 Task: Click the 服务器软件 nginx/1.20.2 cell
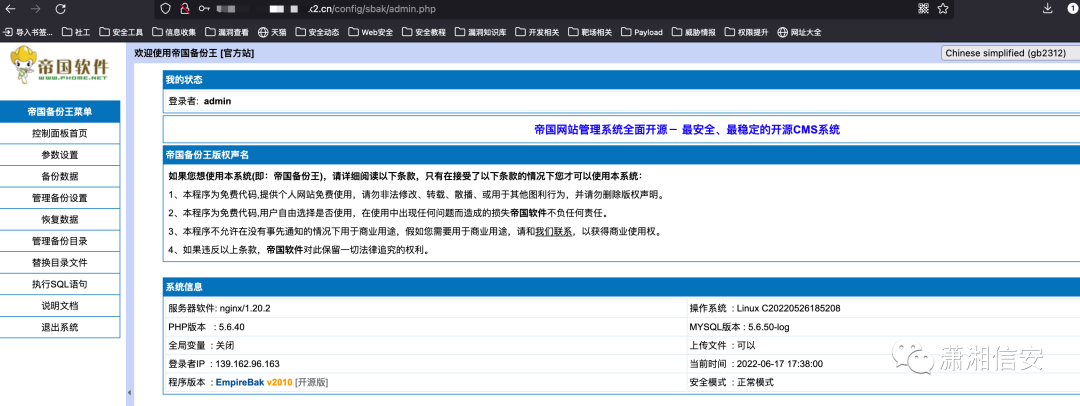click(x=425, y=308)
